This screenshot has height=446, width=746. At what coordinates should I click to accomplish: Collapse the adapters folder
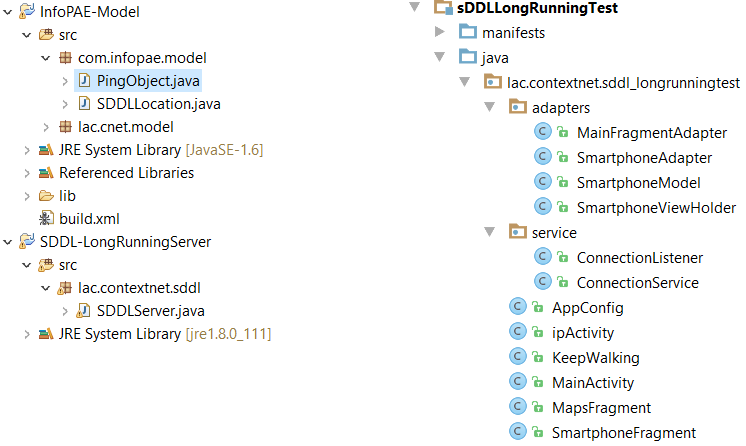[490, 107]
